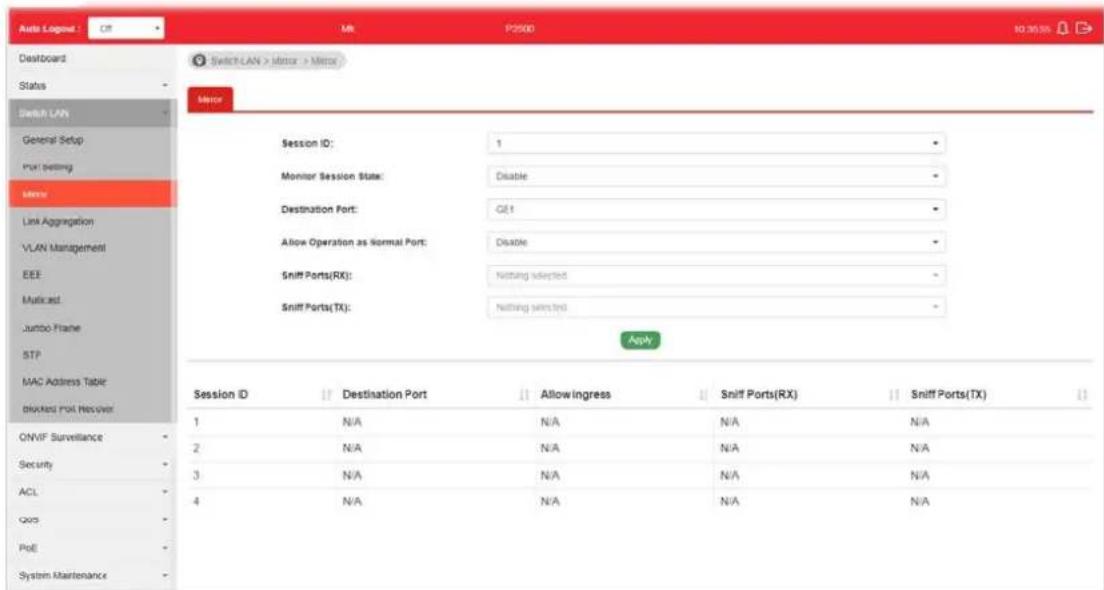1104x590 pixels.
Task: Open EEE in sidebar
Action: tap(92, 275)
